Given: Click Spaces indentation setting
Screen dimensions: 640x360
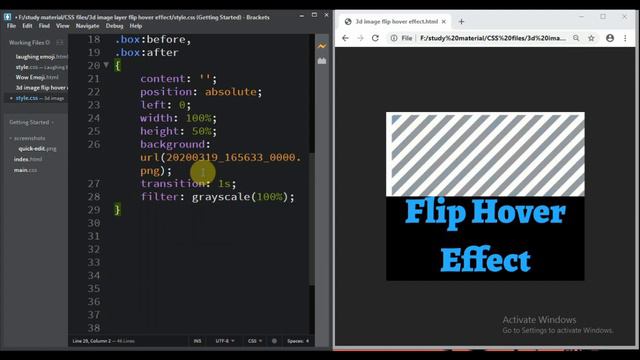Looking at the screenshot, I should point(298,341).
